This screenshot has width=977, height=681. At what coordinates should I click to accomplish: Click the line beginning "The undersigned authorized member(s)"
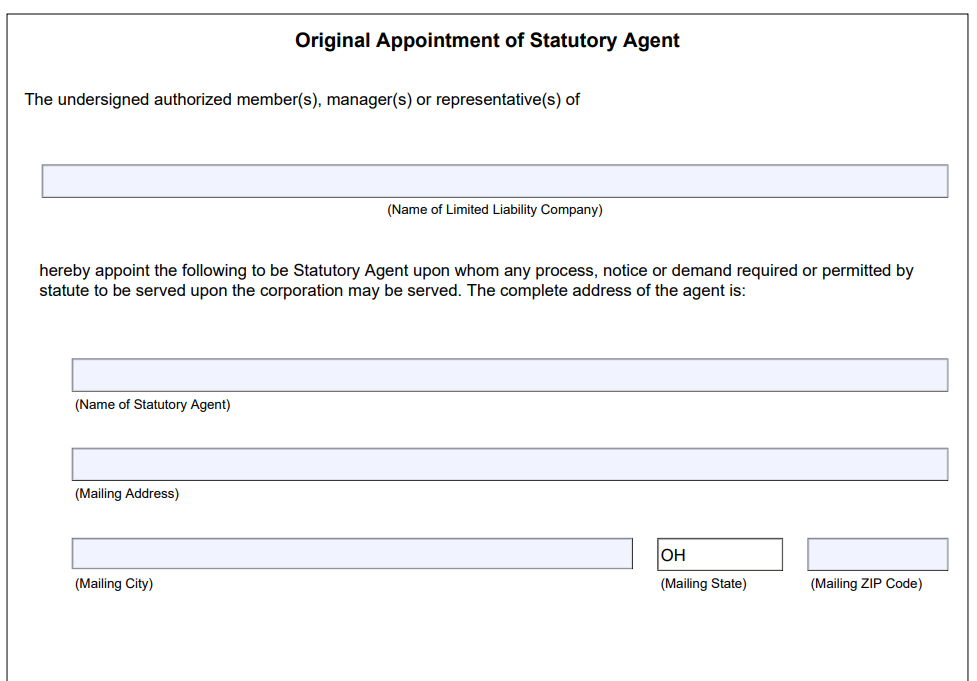tap(302, 100)
